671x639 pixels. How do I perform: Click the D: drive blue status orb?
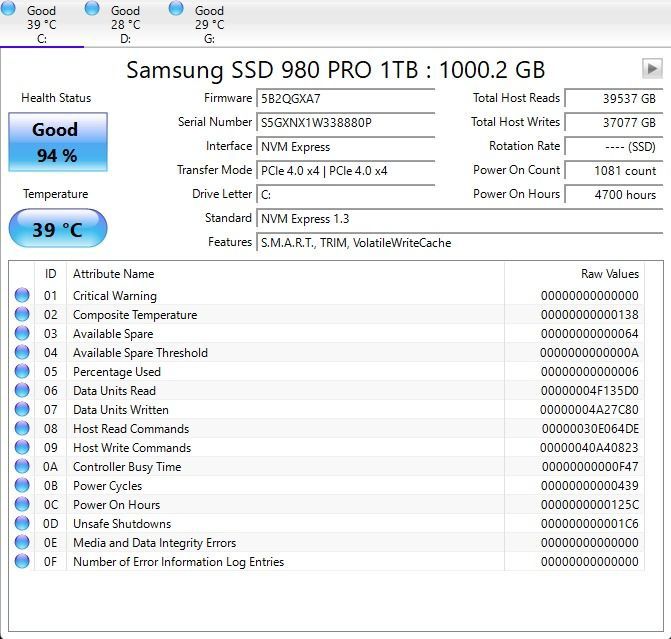click(x=92, y=7)
